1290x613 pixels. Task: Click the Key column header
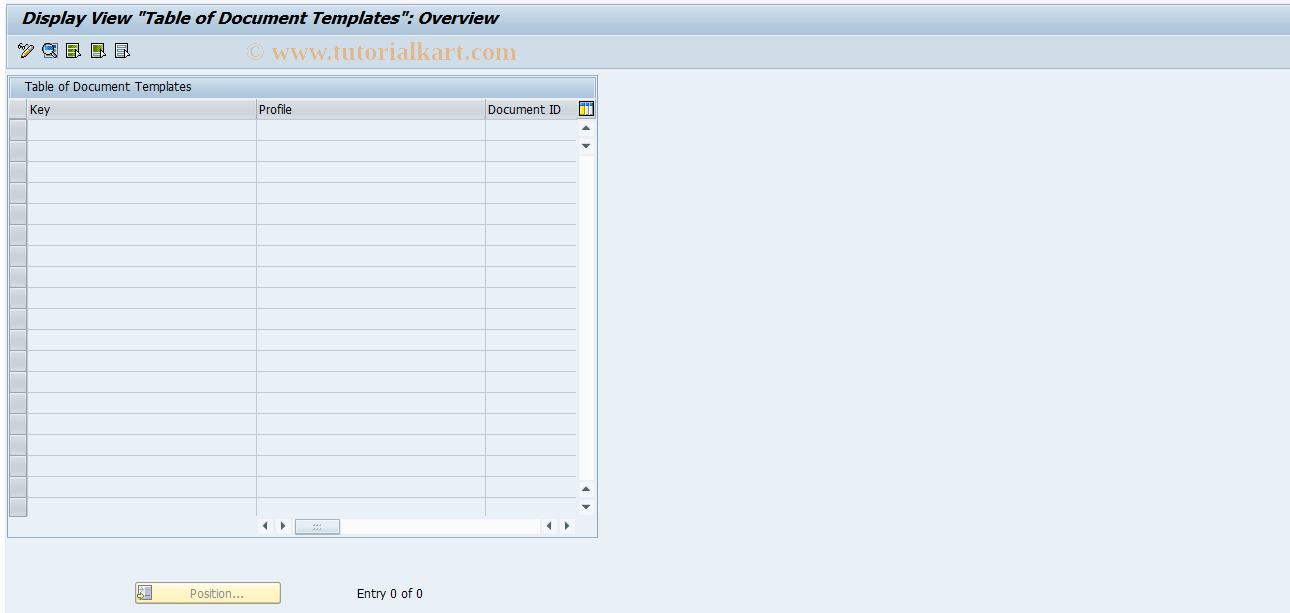pyautogui.click(x=142, y=110)
